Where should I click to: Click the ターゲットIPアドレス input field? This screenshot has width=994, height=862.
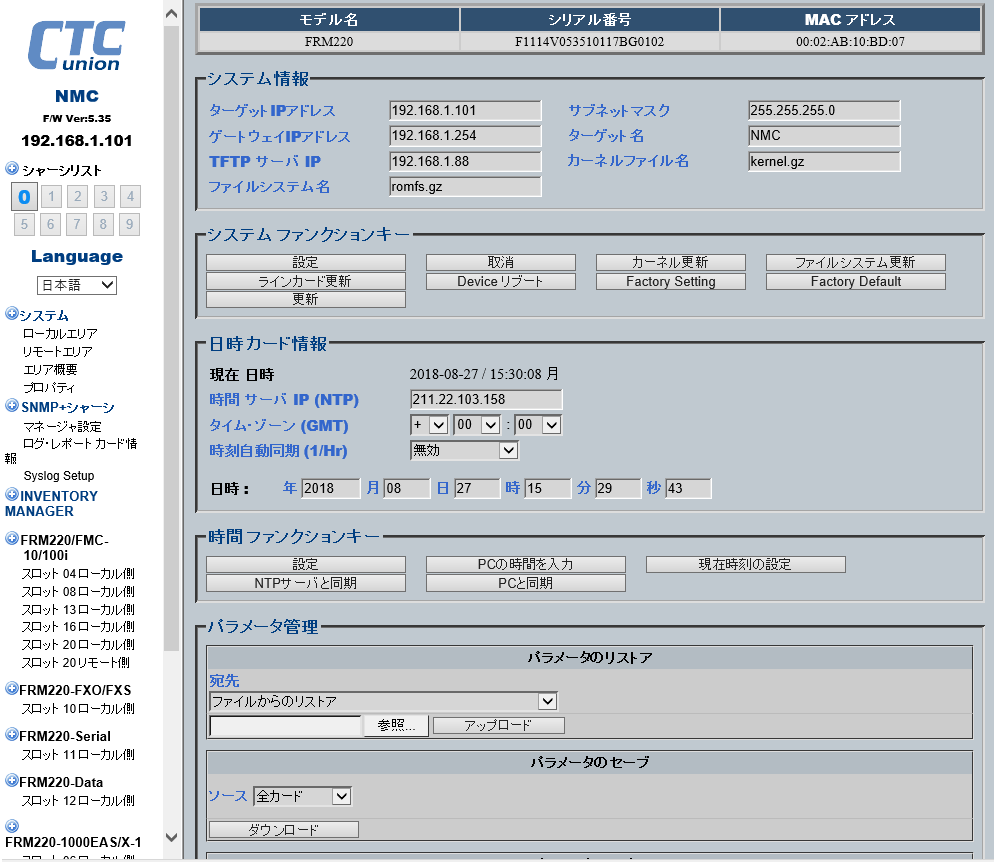(465, 110)
